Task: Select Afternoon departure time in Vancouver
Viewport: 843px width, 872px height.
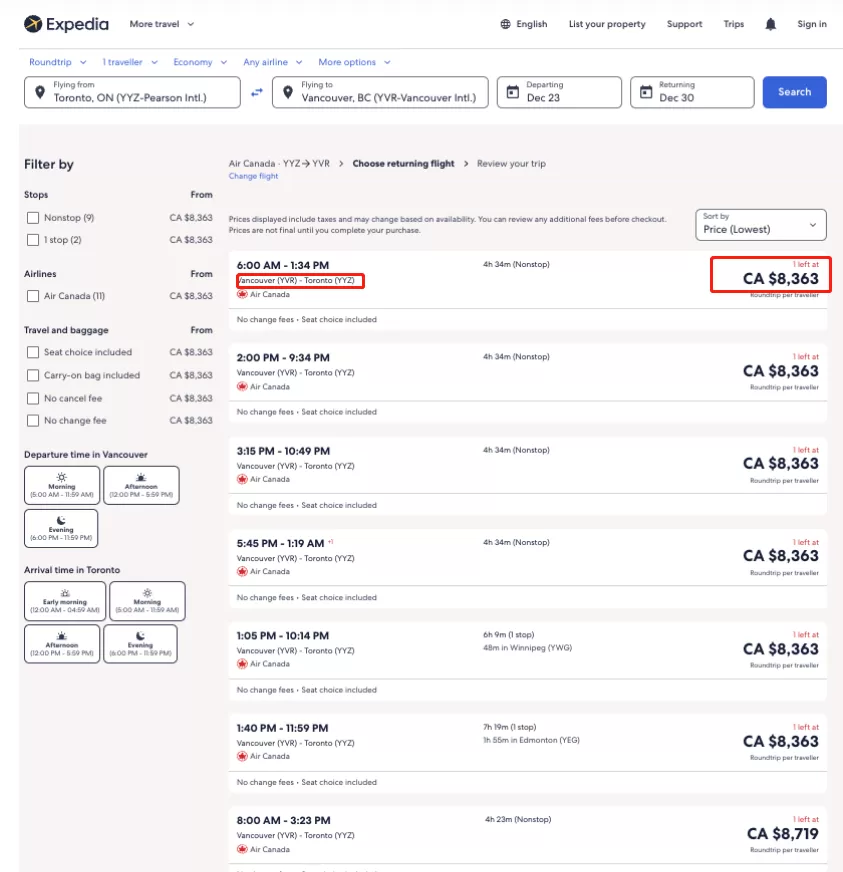Action: tap(141, 485)
